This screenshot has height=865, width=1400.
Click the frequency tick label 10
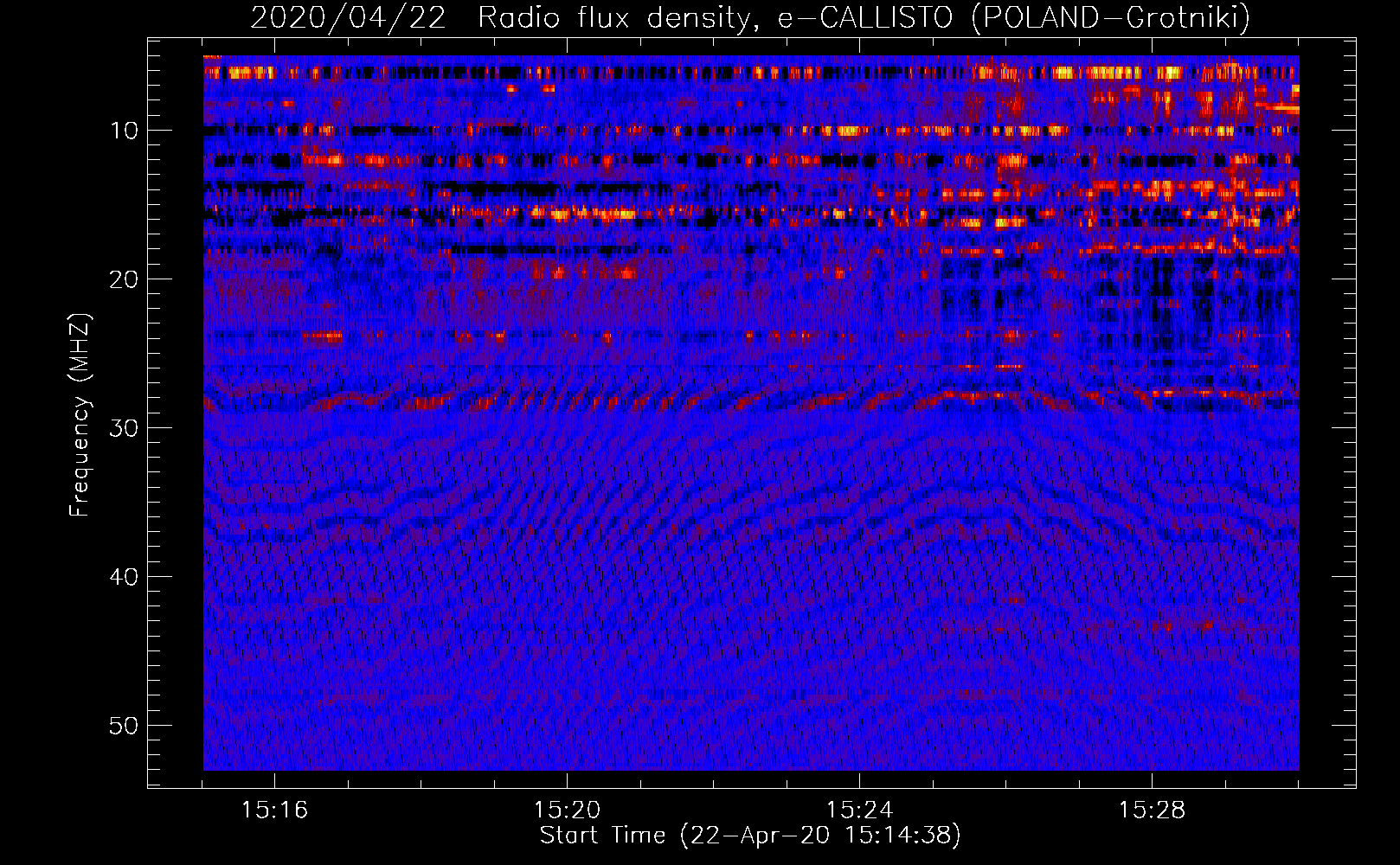(x=125, y=131)
